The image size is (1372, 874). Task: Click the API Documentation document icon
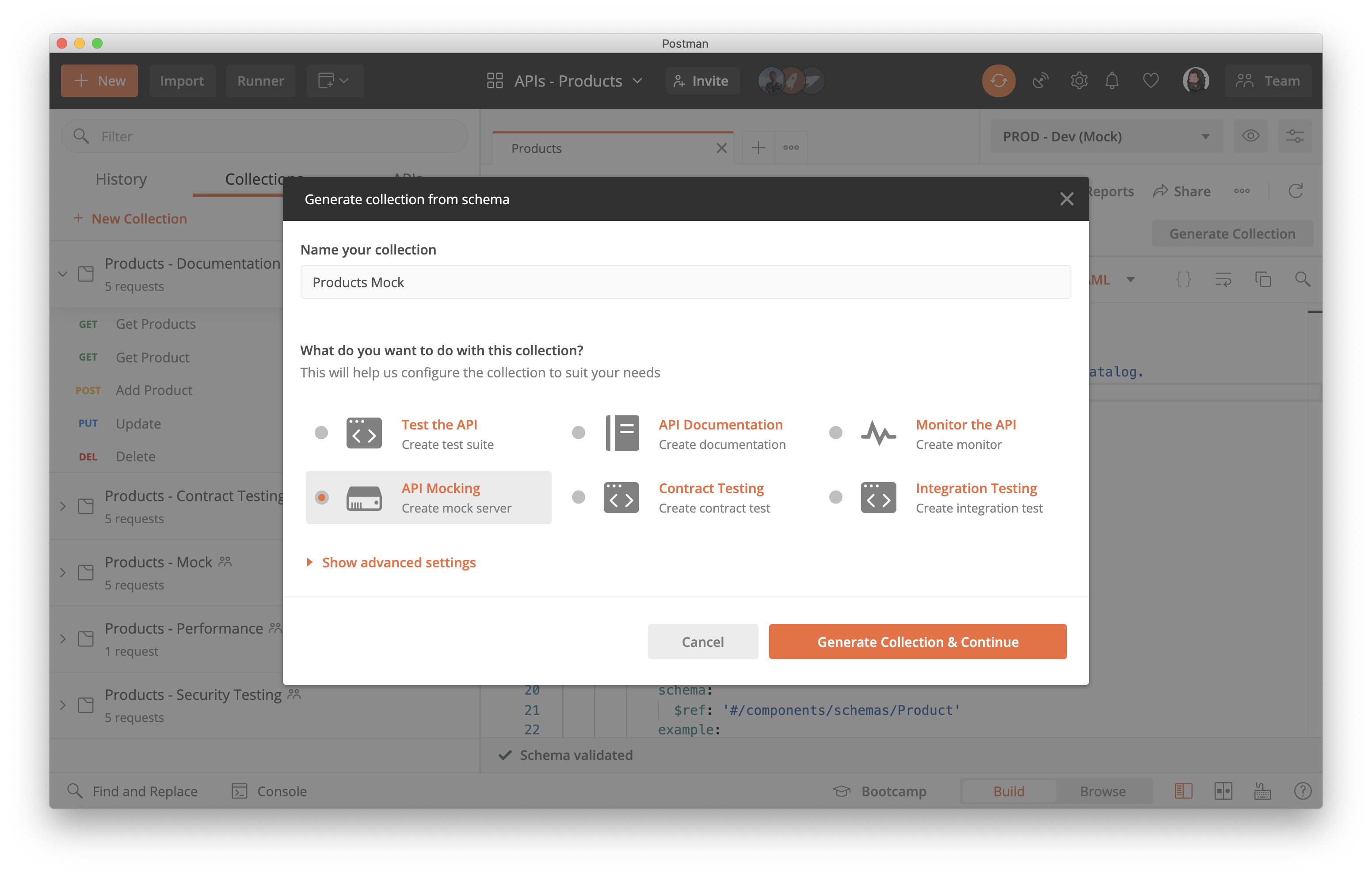coord(621,433)
